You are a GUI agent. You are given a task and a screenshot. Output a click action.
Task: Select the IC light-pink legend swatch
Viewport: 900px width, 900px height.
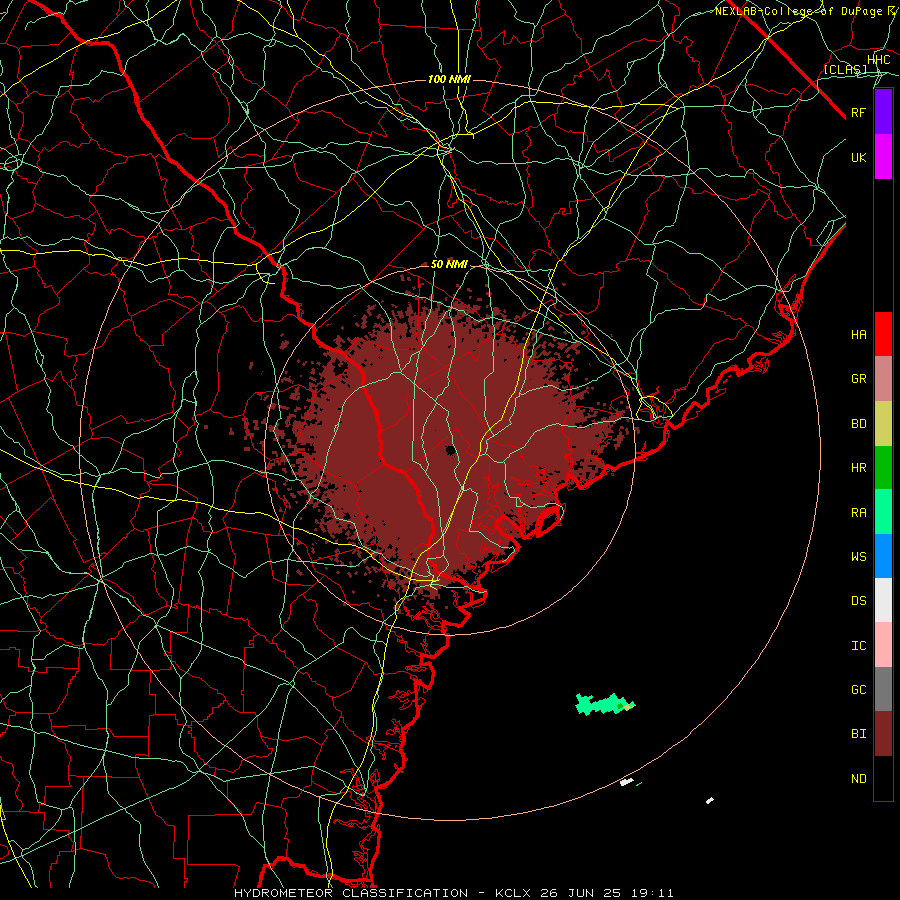[x=883, y=645]
